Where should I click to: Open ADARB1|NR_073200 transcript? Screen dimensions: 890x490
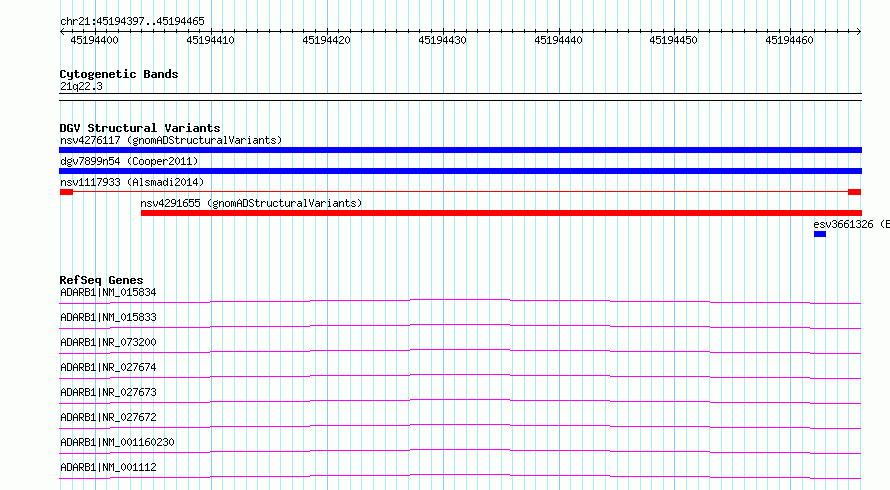click(108, 342)
